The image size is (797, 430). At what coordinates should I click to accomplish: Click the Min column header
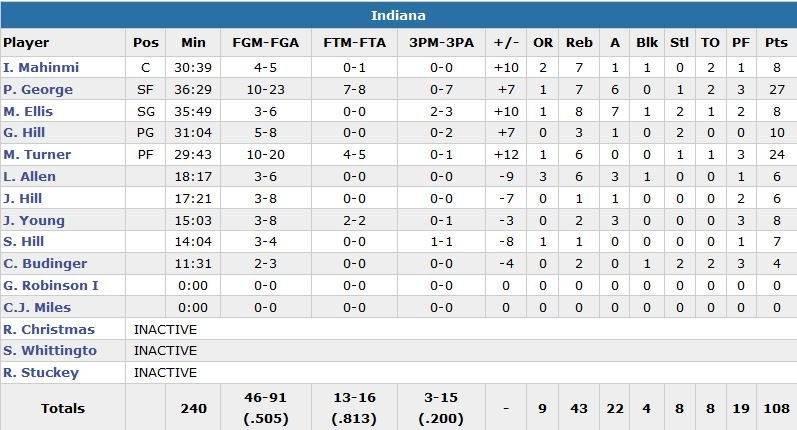(193, 43)
